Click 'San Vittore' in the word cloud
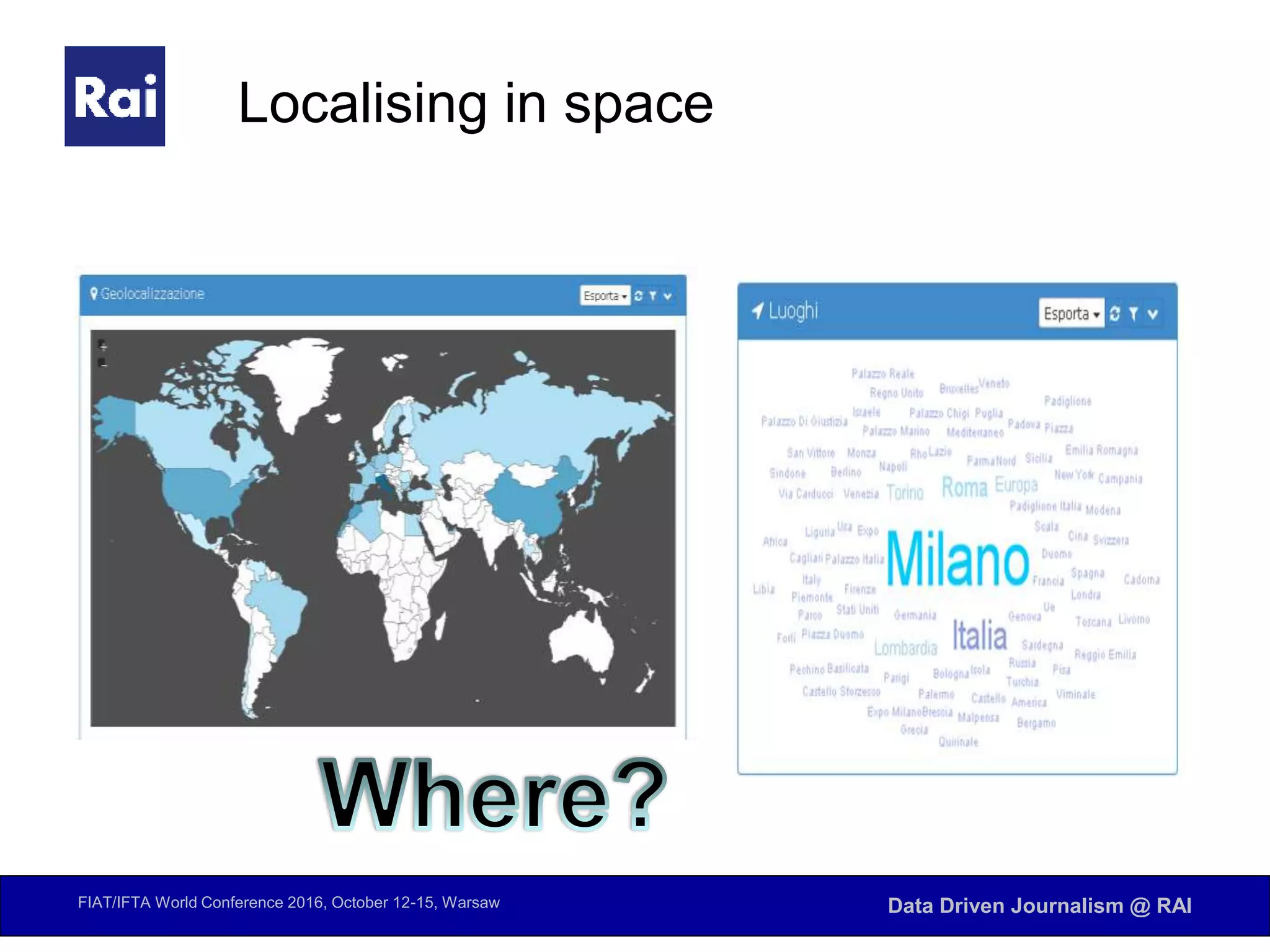The image size is (1270, 952). point(811,453)
